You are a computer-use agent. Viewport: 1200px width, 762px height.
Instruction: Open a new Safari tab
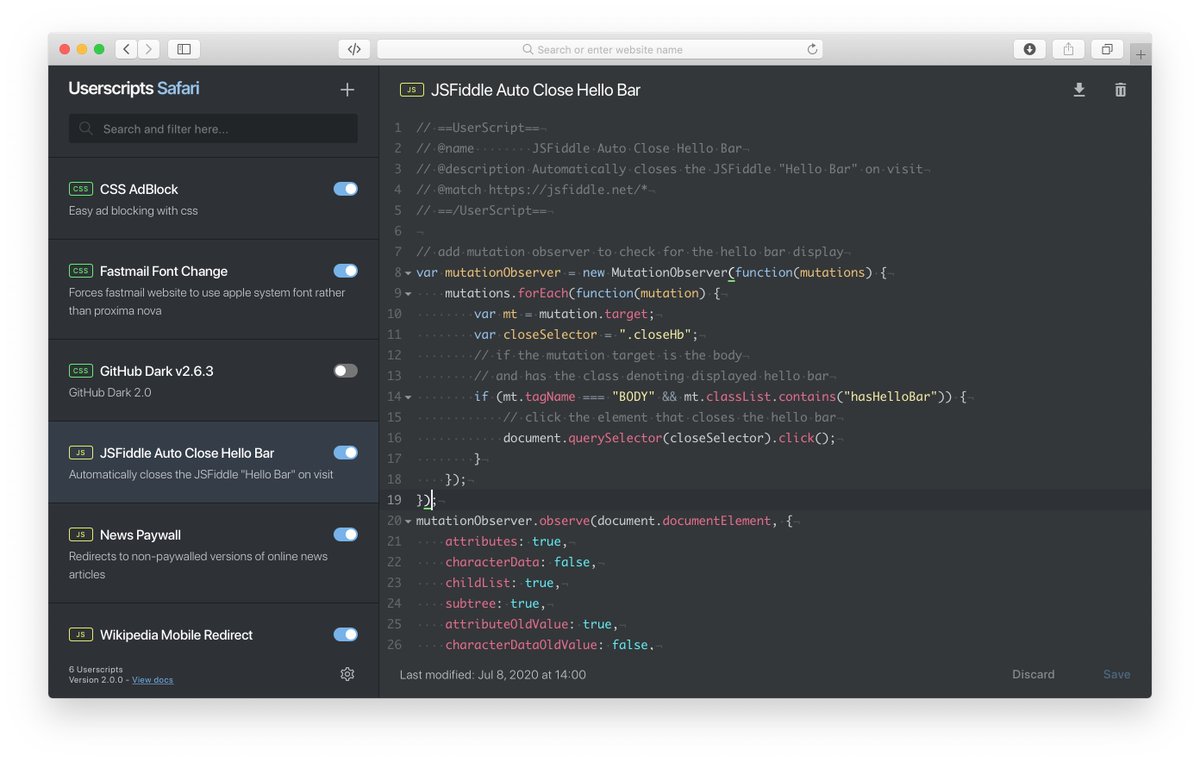(1140, 54)
